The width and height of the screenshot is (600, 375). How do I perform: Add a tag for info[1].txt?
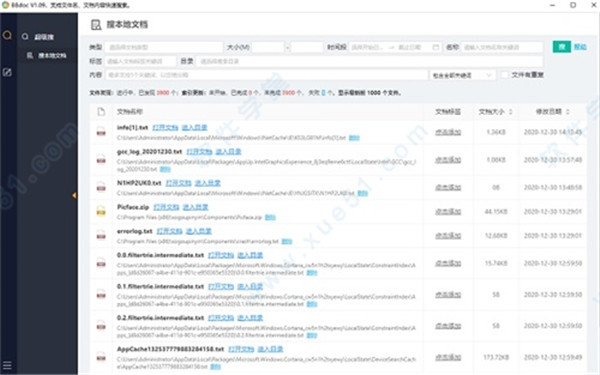[x=448, y=132]
